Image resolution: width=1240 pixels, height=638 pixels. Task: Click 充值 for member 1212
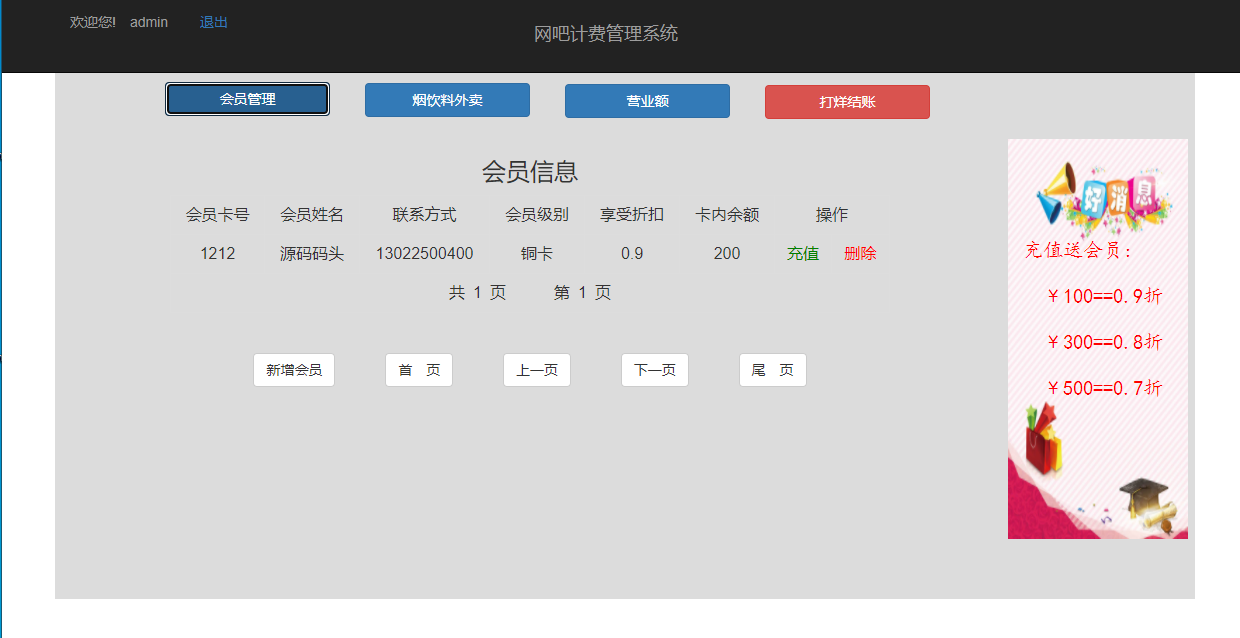pyautogui.click(x=804, y=253)
